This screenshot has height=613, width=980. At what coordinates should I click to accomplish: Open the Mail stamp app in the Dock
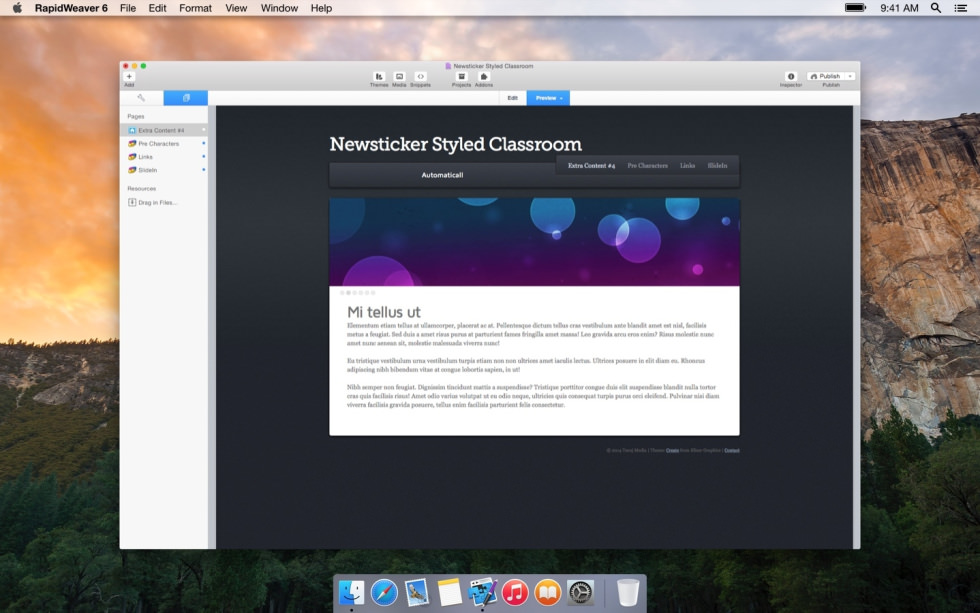pos(416,592)
